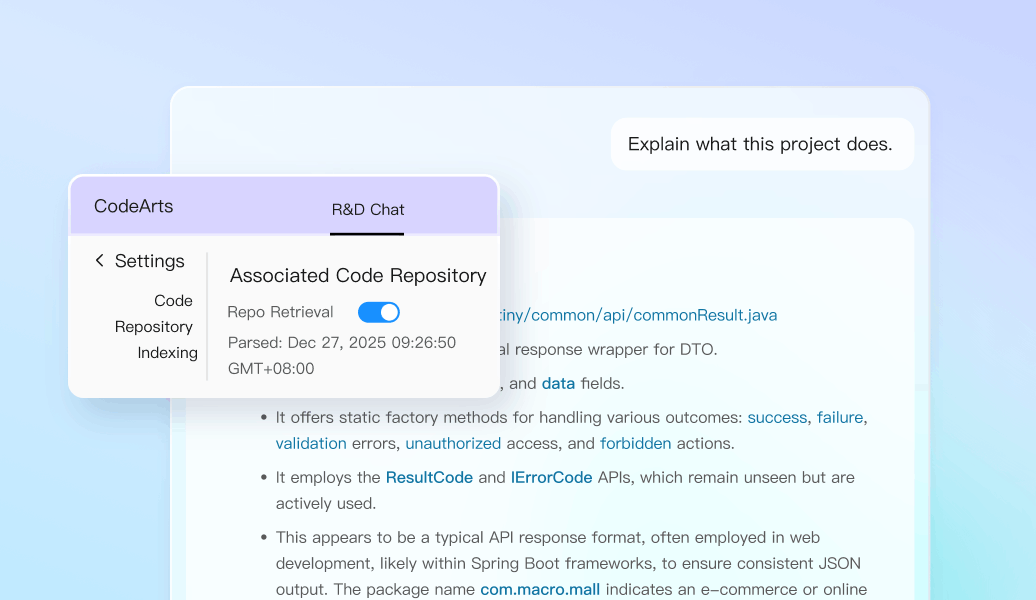Open the ResultCode API link
This screenshot has height=600, width=1036.
tap(429, 477)
